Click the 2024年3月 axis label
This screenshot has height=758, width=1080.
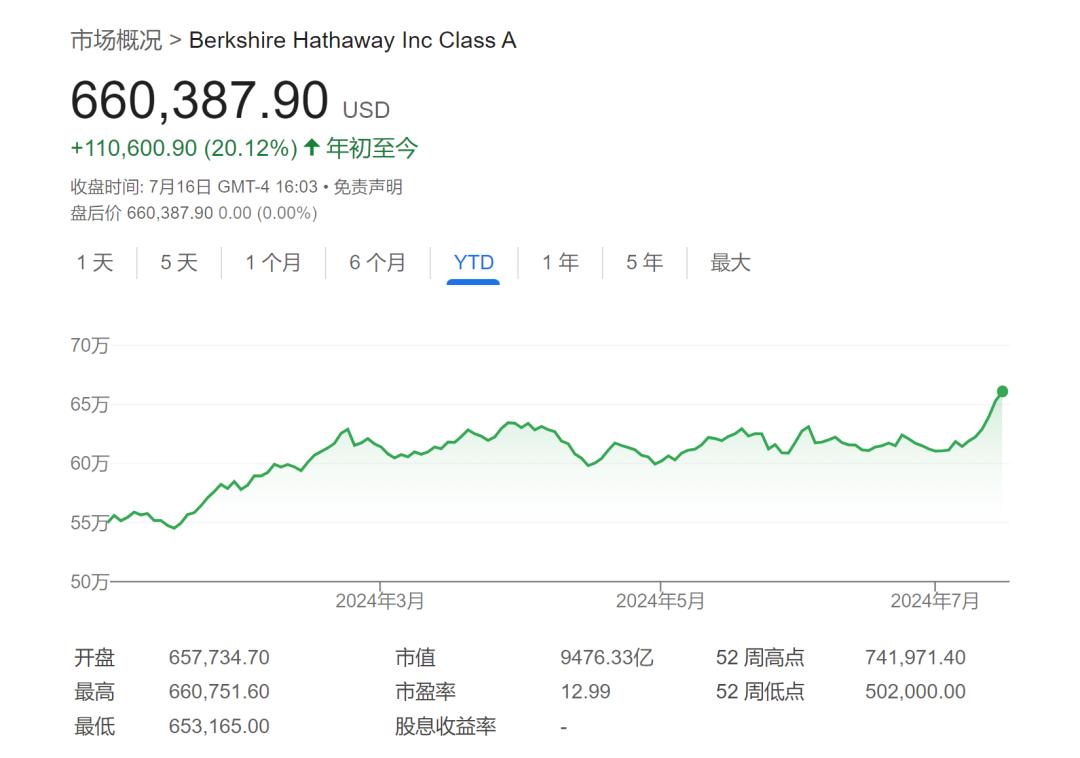pos(380,601)
